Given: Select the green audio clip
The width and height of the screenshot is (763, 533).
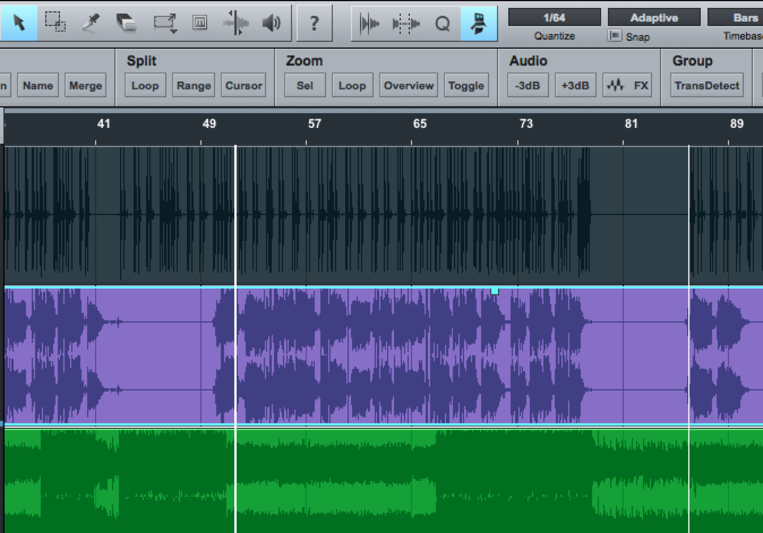Looking at the screenshot, I should pyautogui.click(x=383, y=480).
